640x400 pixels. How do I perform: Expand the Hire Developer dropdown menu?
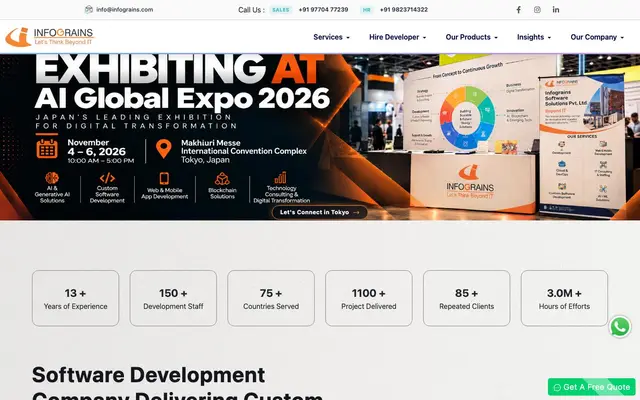point(398,37)
